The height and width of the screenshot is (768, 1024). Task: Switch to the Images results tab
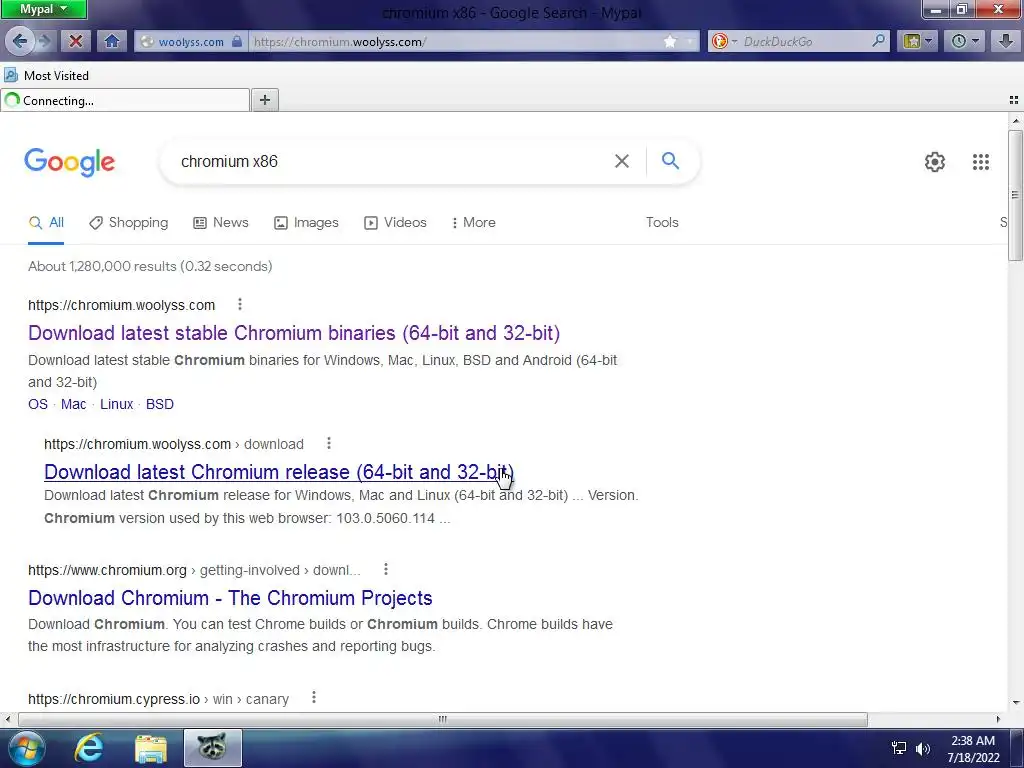pyautogui.click(x=306, y=223)
